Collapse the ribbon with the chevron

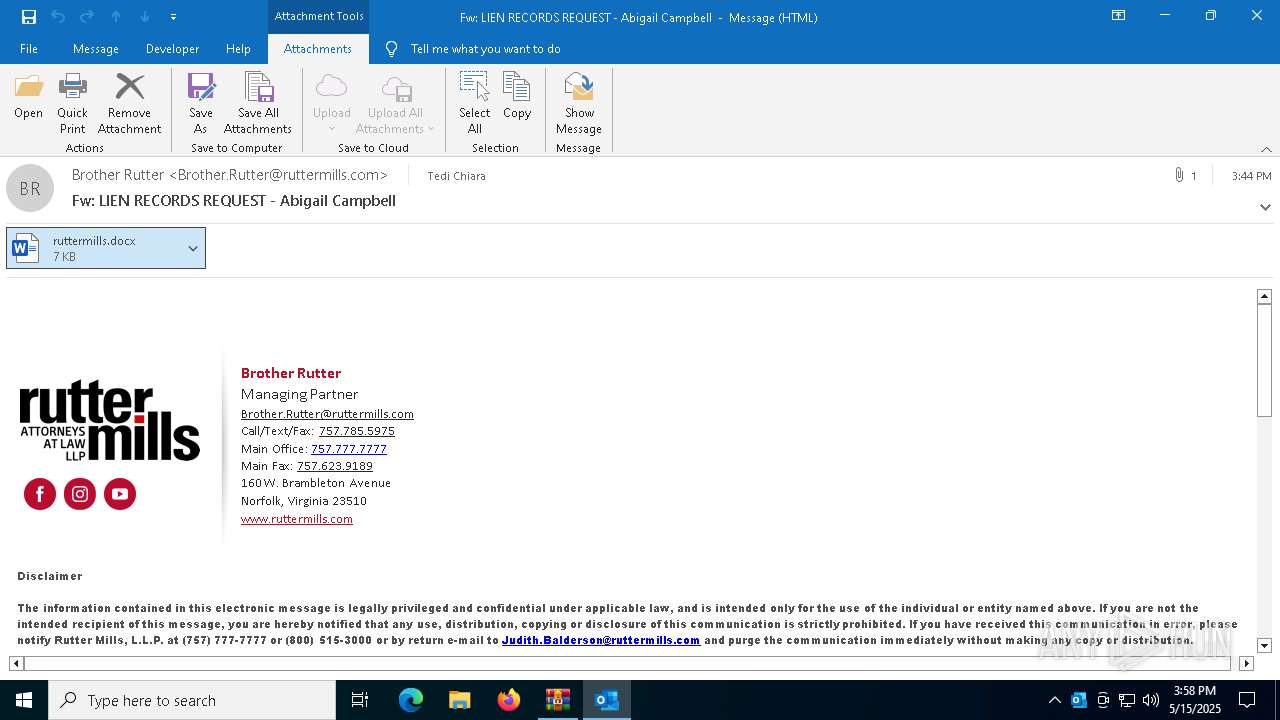pyautogui.click(x=1266, y=149)
